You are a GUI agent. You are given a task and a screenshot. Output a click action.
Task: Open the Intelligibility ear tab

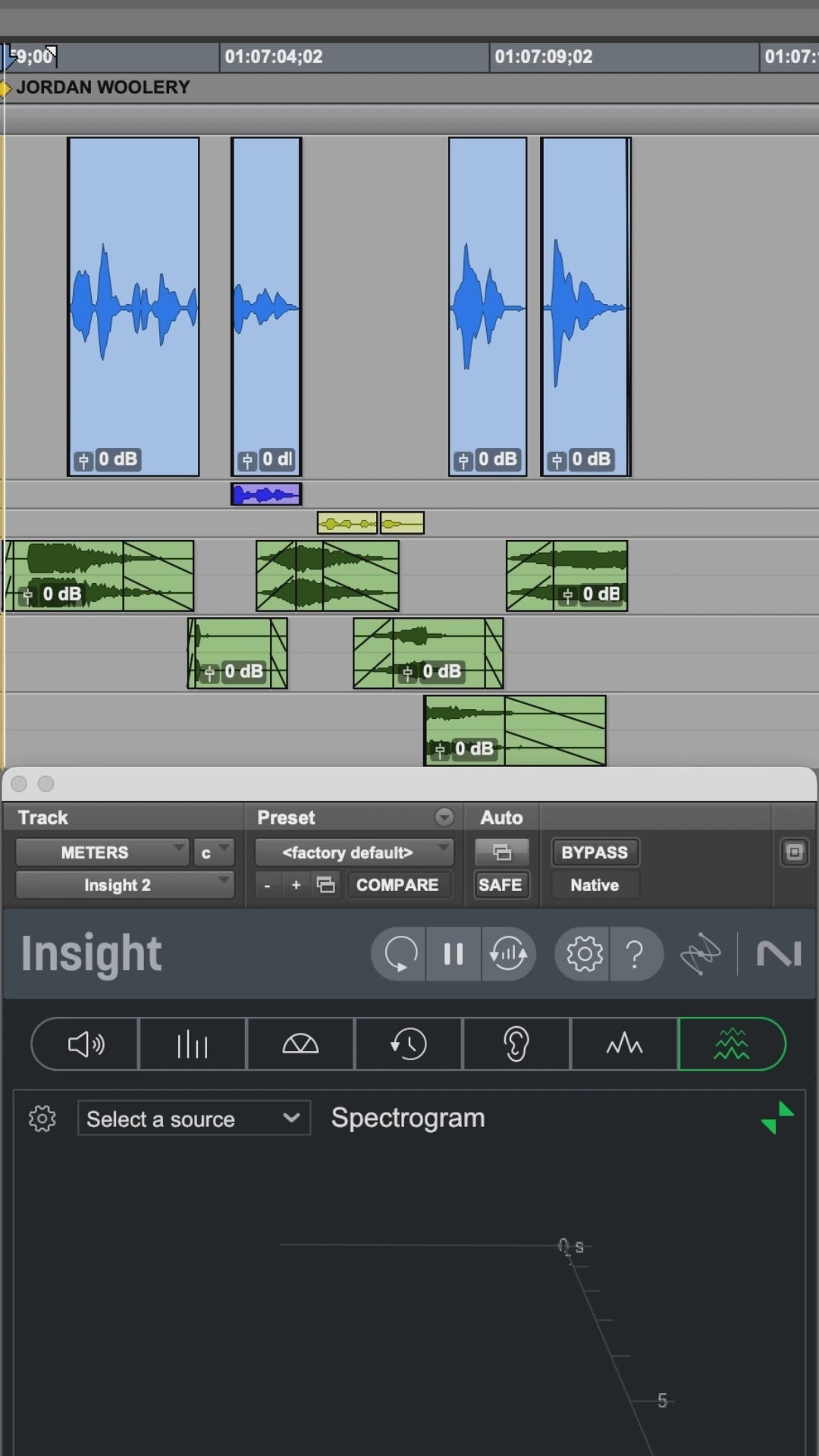[x=516, y=1044]
